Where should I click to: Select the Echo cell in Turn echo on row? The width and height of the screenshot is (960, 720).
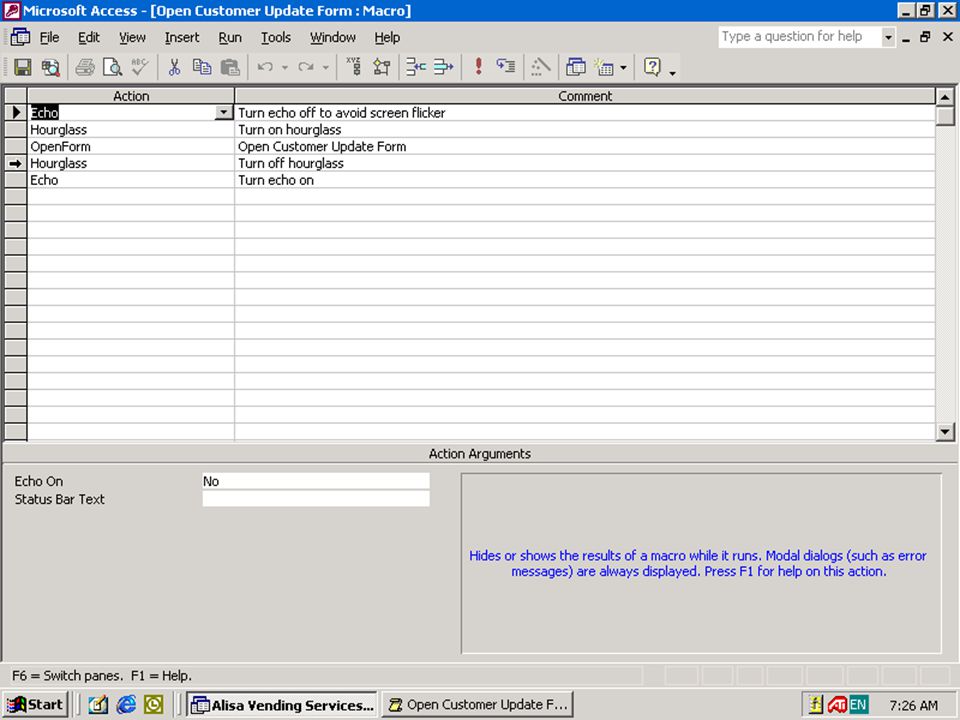point(131,180)
